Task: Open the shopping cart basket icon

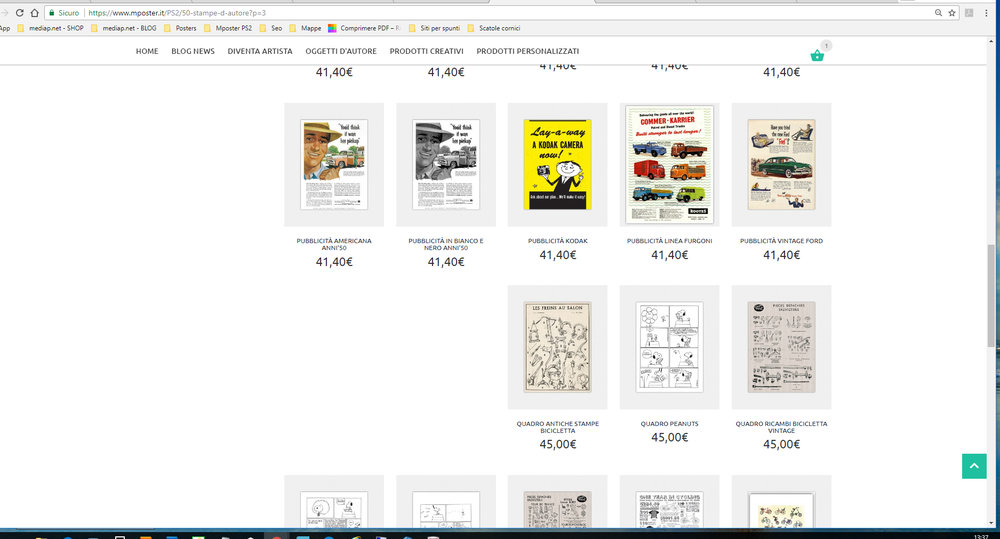Action: 817,55
